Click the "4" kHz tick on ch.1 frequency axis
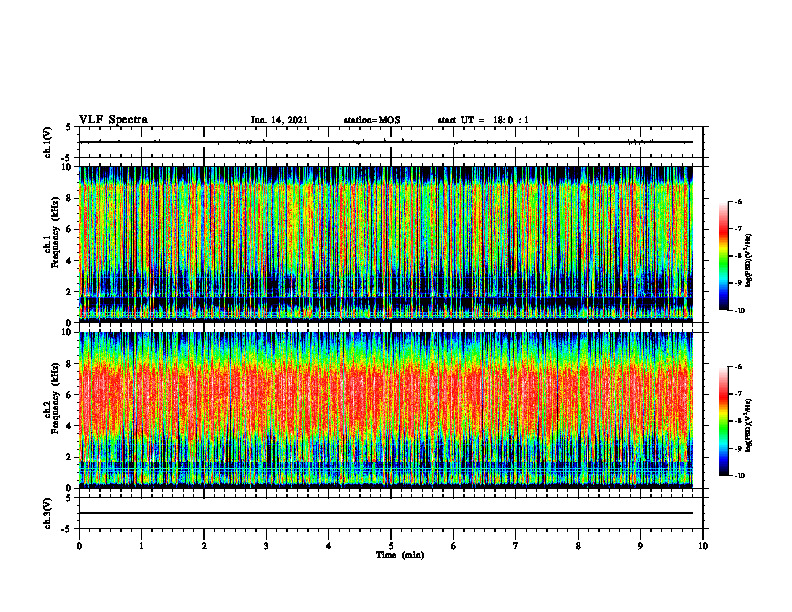Image resolution: width=792 pixels, height=612 pixels. tap(69, 261)
